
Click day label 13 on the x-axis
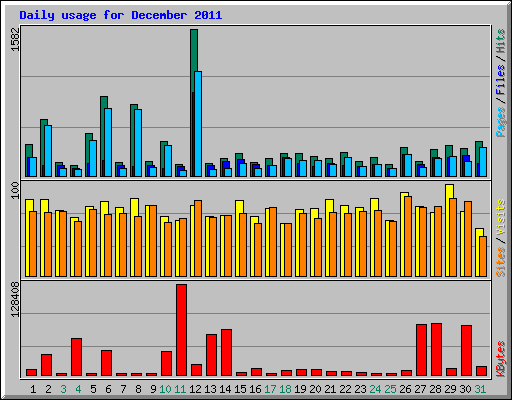[x=210, y=389]
